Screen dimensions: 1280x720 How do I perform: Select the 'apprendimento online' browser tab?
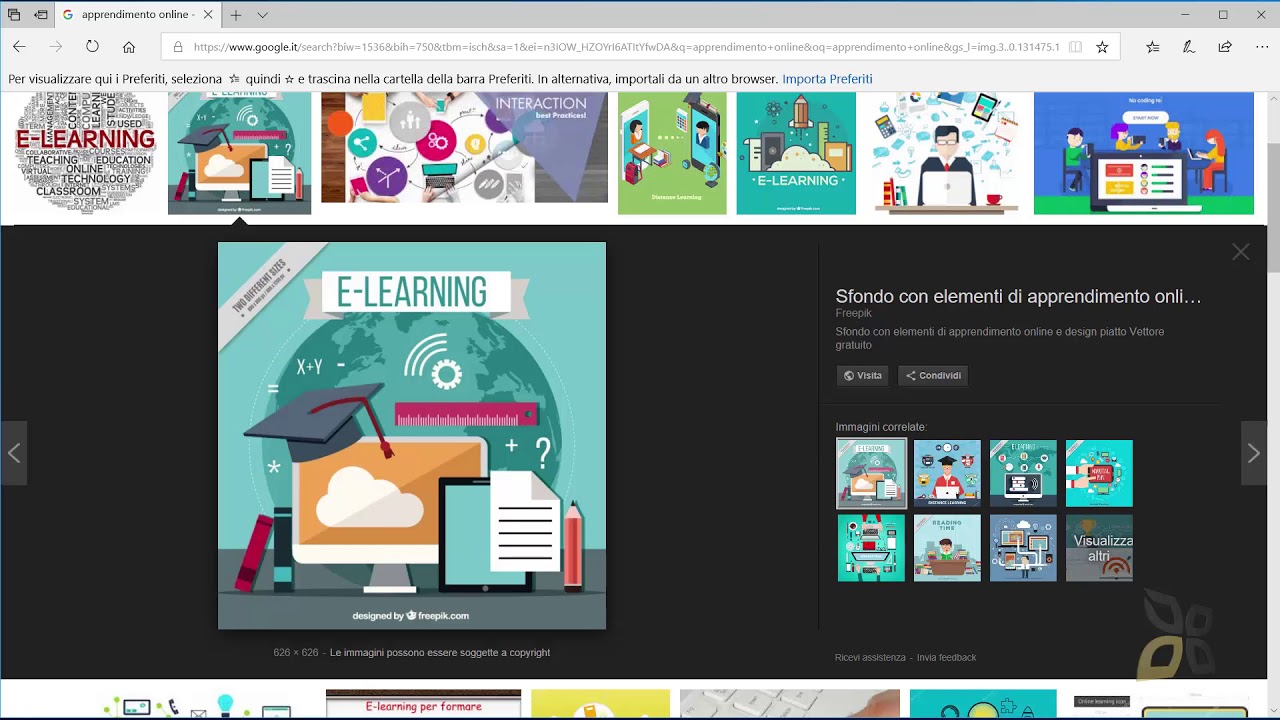[x=137, y=15]
